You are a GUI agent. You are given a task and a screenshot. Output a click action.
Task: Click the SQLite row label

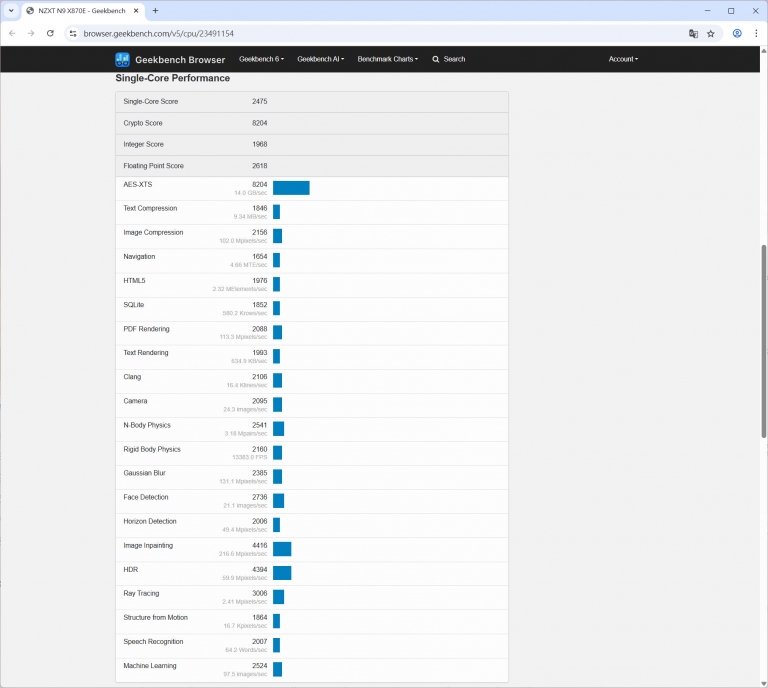point(133,305)
